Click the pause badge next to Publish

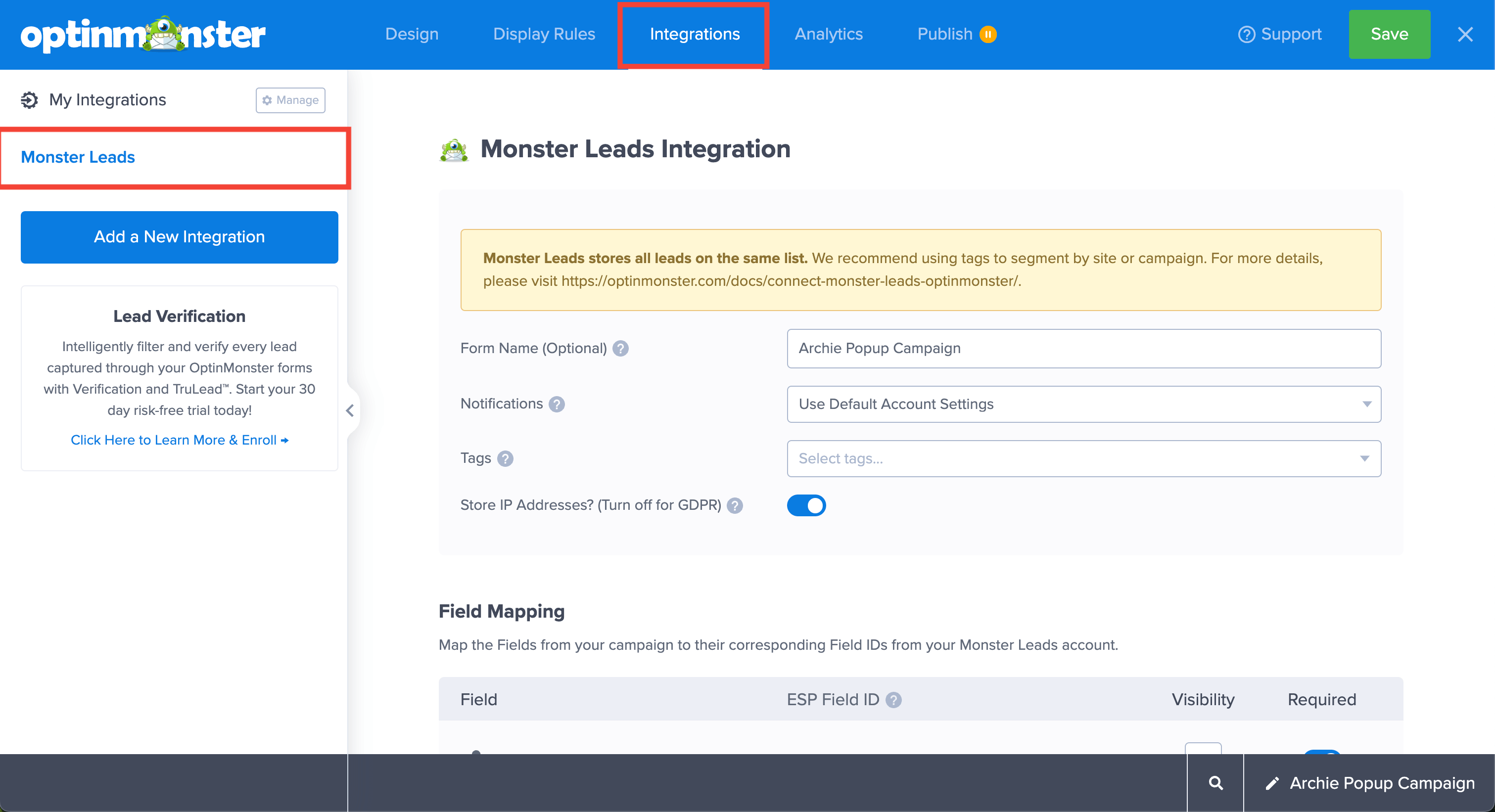pyautogui.click(x=988, y=34)
